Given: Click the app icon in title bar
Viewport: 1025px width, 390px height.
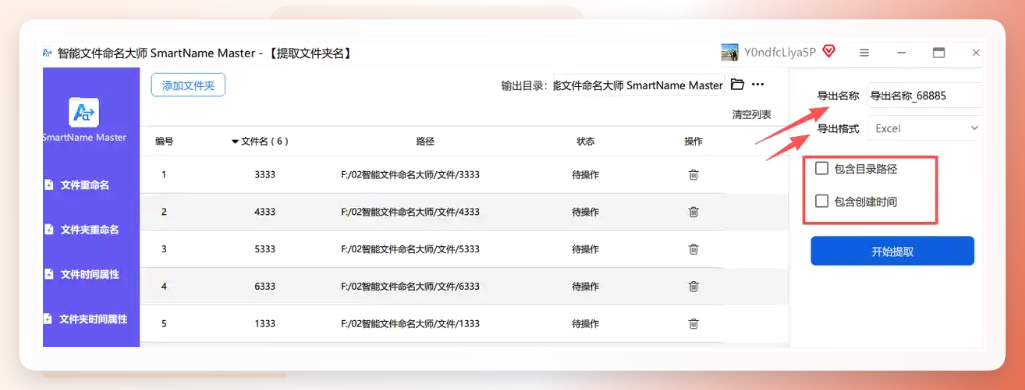Looking at the screenshot, I should (47, 53).
